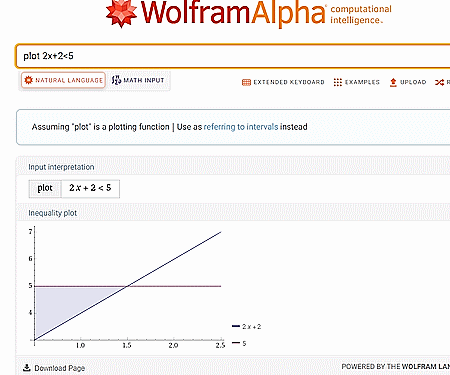Switch to Math Input mode
The height and width of the screenshot is (375, 450).
(x=138, y=80)
